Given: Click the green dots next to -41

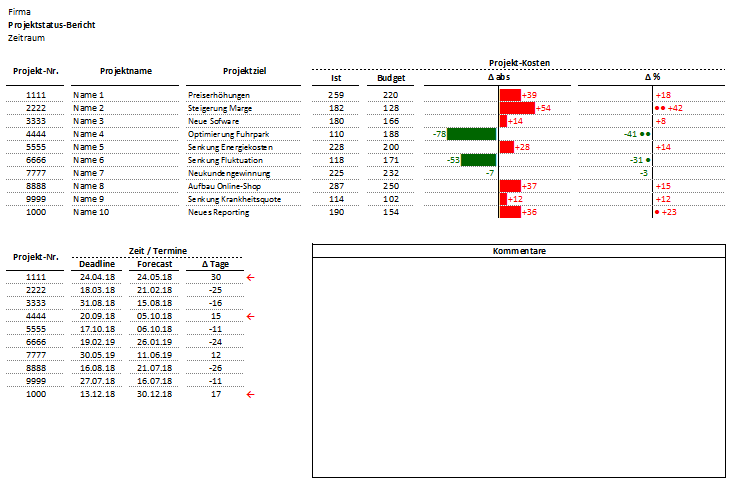Looking at the screenshot, I should (646, 134).
